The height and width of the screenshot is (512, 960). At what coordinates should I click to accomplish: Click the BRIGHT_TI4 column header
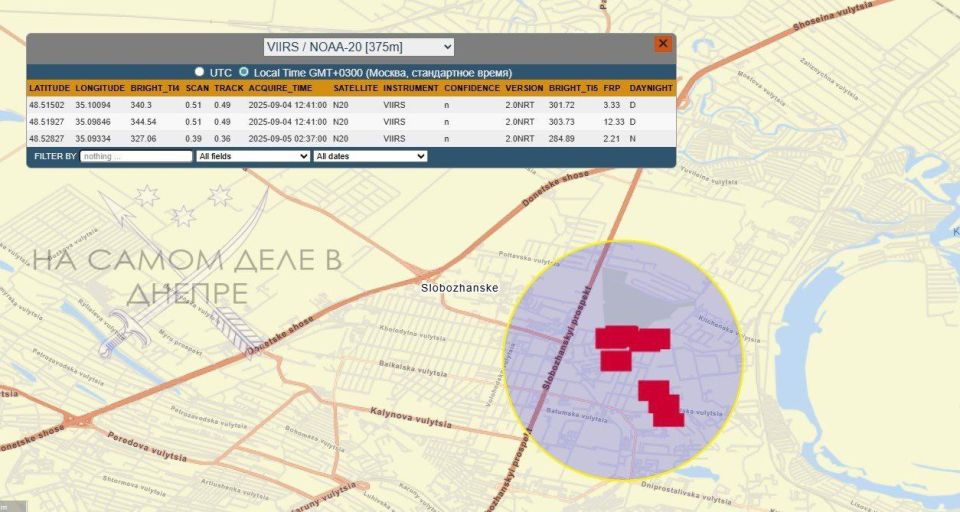coord(153,88)
